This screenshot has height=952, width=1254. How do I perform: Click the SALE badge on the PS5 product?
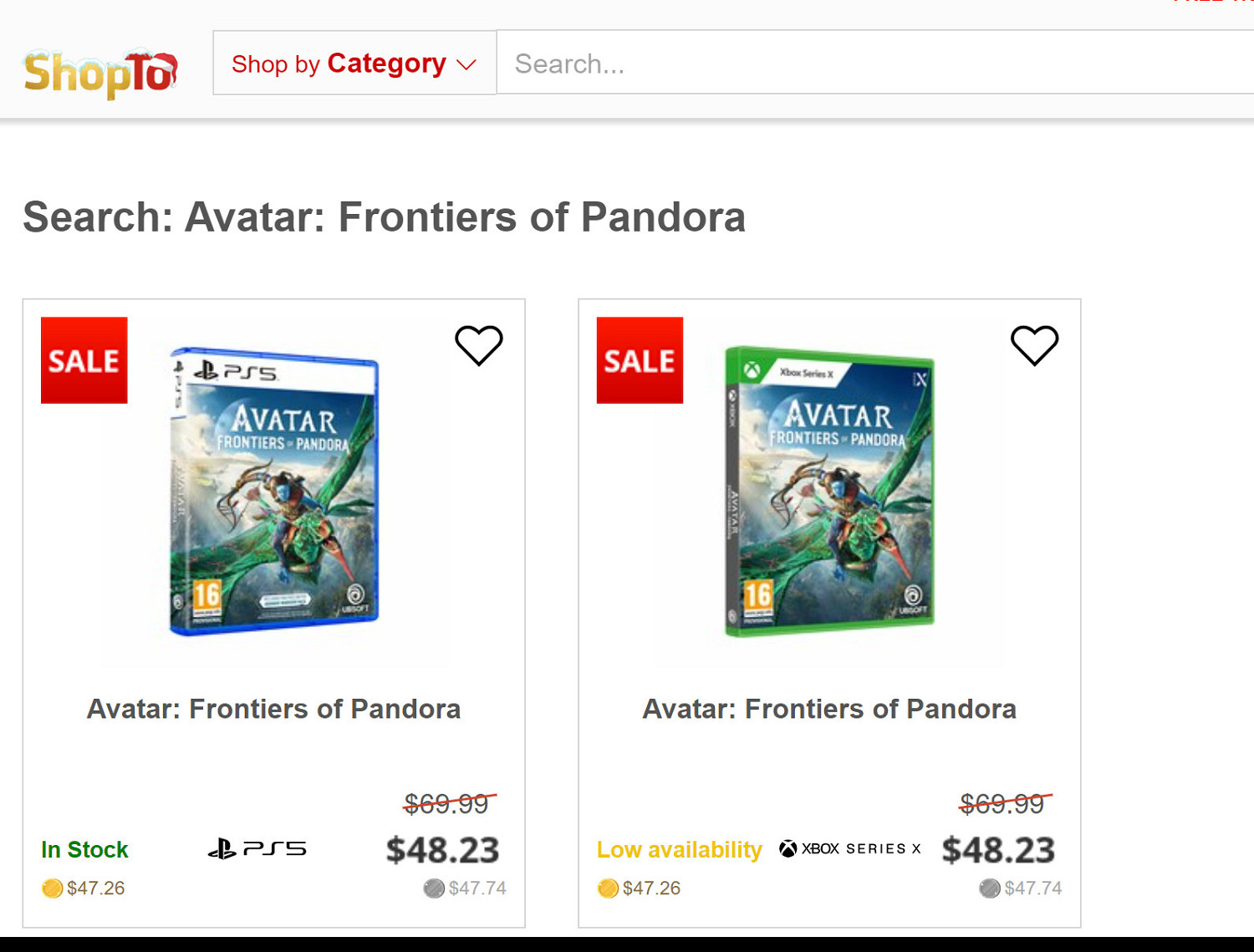click(84, 360)
